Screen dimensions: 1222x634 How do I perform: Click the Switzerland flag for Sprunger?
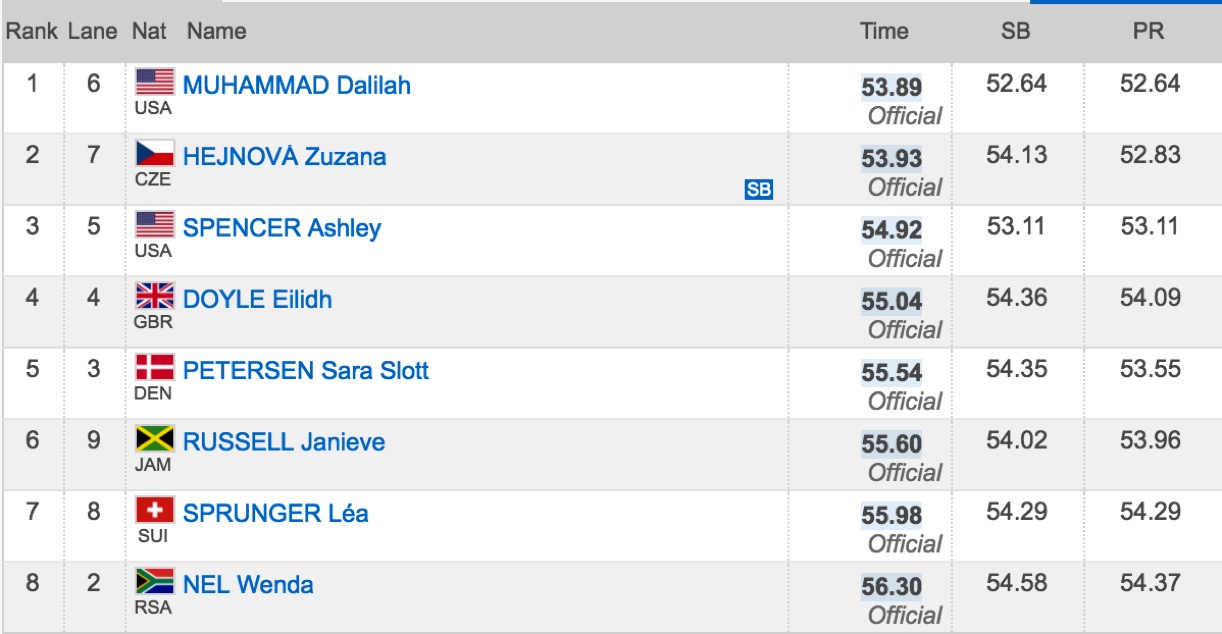coord(155,510)
